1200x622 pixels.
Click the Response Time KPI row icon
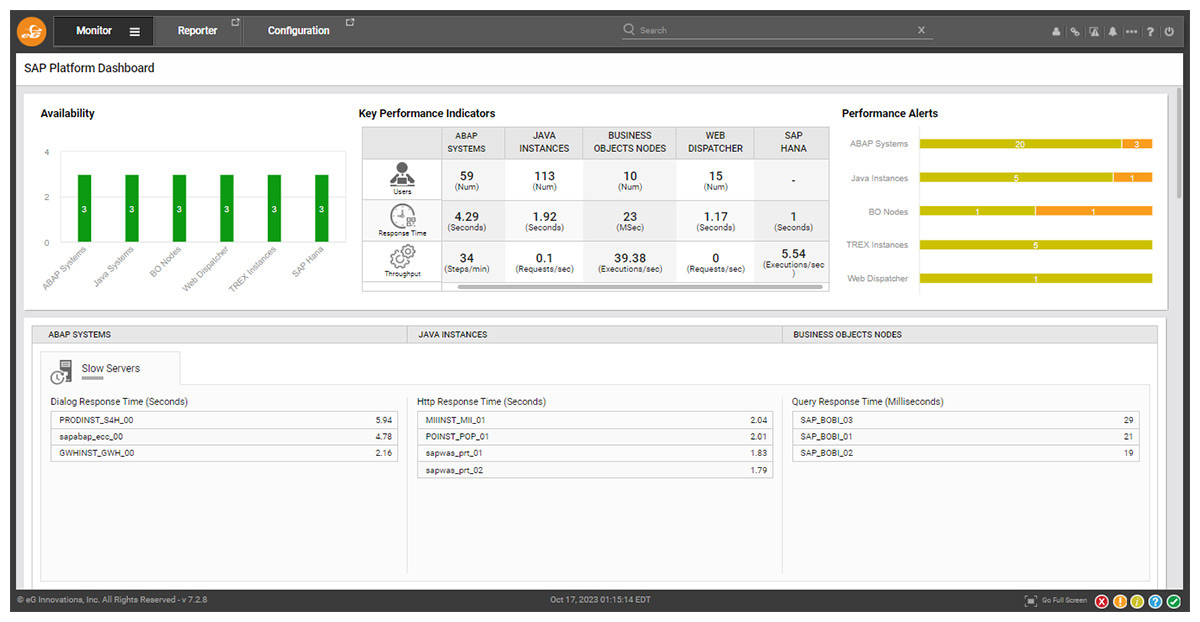(x=402, y=216)
